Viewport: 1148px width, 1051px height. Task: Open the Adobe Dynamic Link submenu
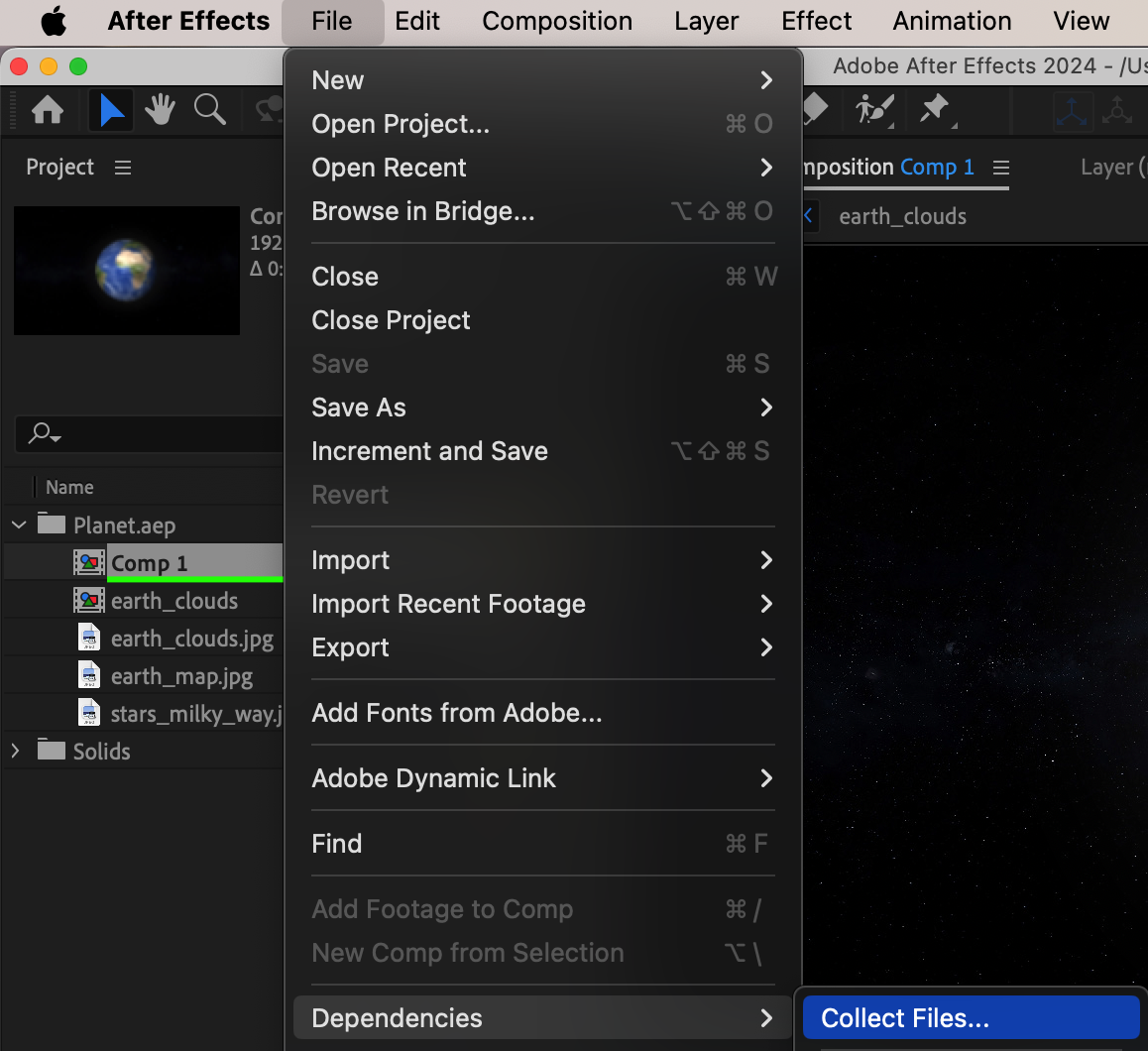pyautogui.click(x=542, y=778)
